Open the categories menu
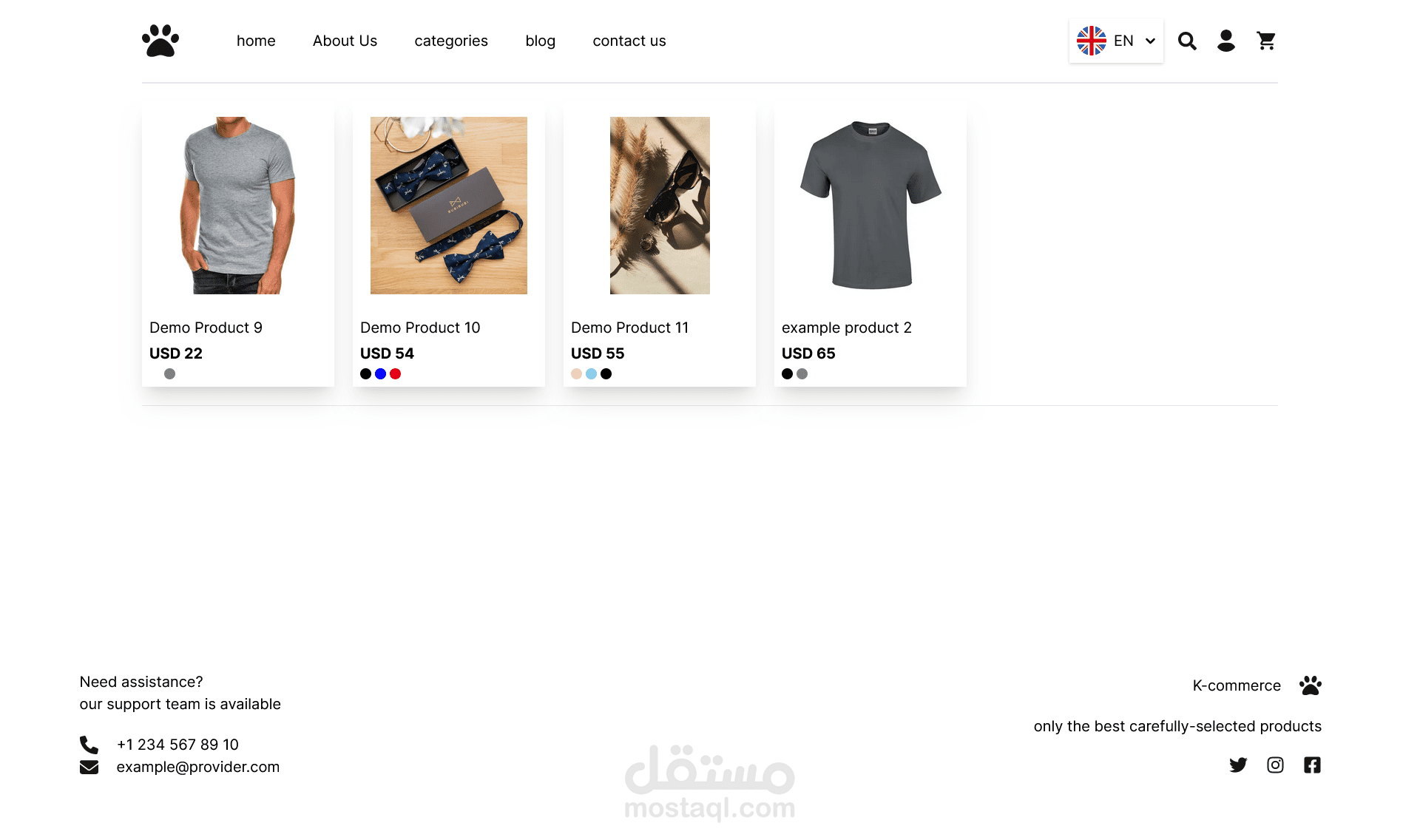Image resolution: width=1420 pixels, height=840 pixels. click(451, 41)
